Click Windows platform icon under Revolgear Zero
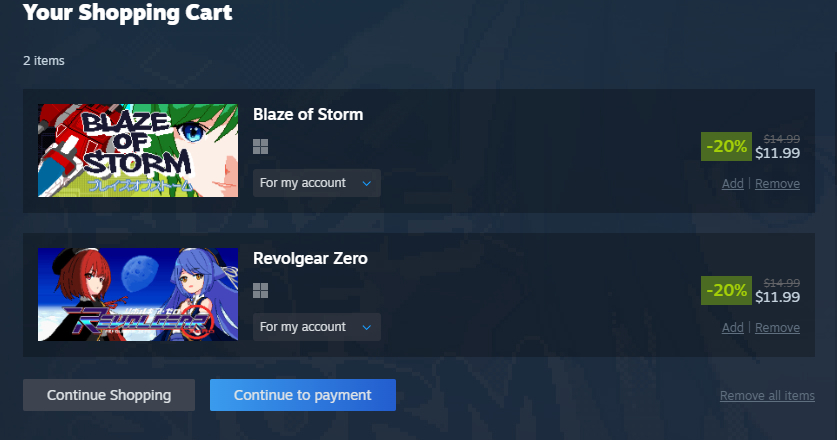 pyautogui.click(x=260, y=290)
